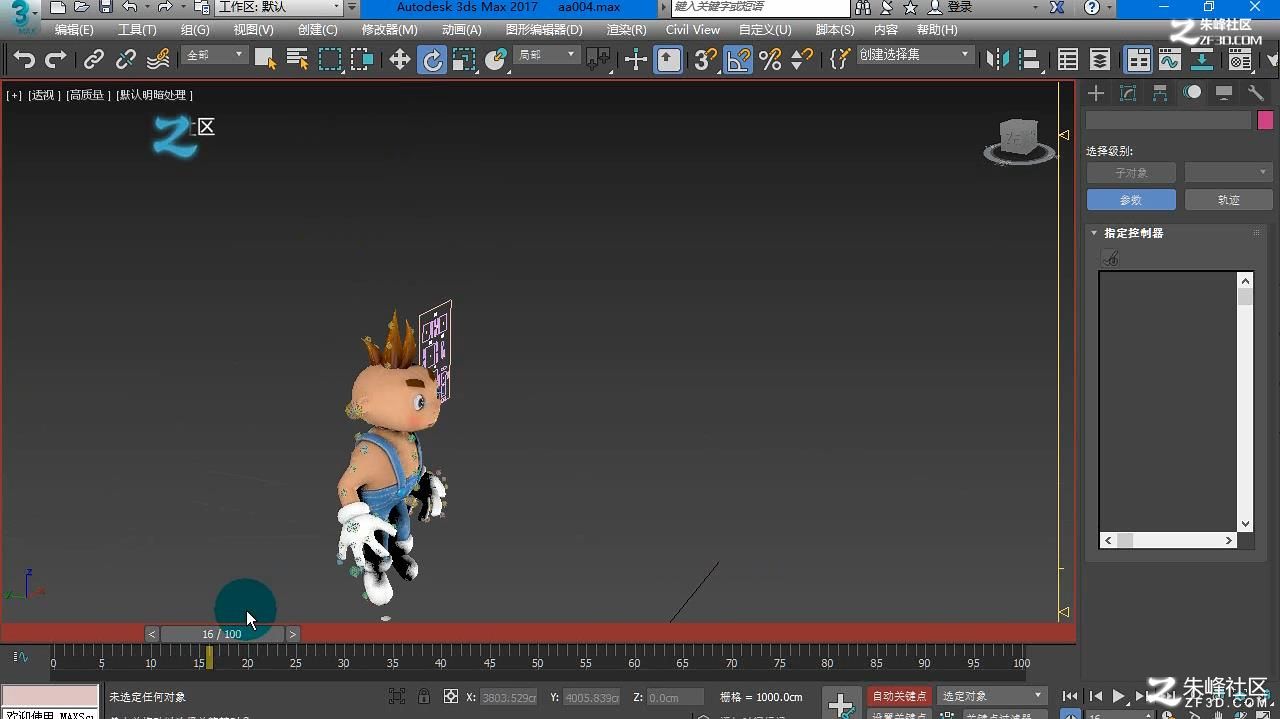Open Edit Named Selection Sets
1280x719 pixels.
(840, 60)
